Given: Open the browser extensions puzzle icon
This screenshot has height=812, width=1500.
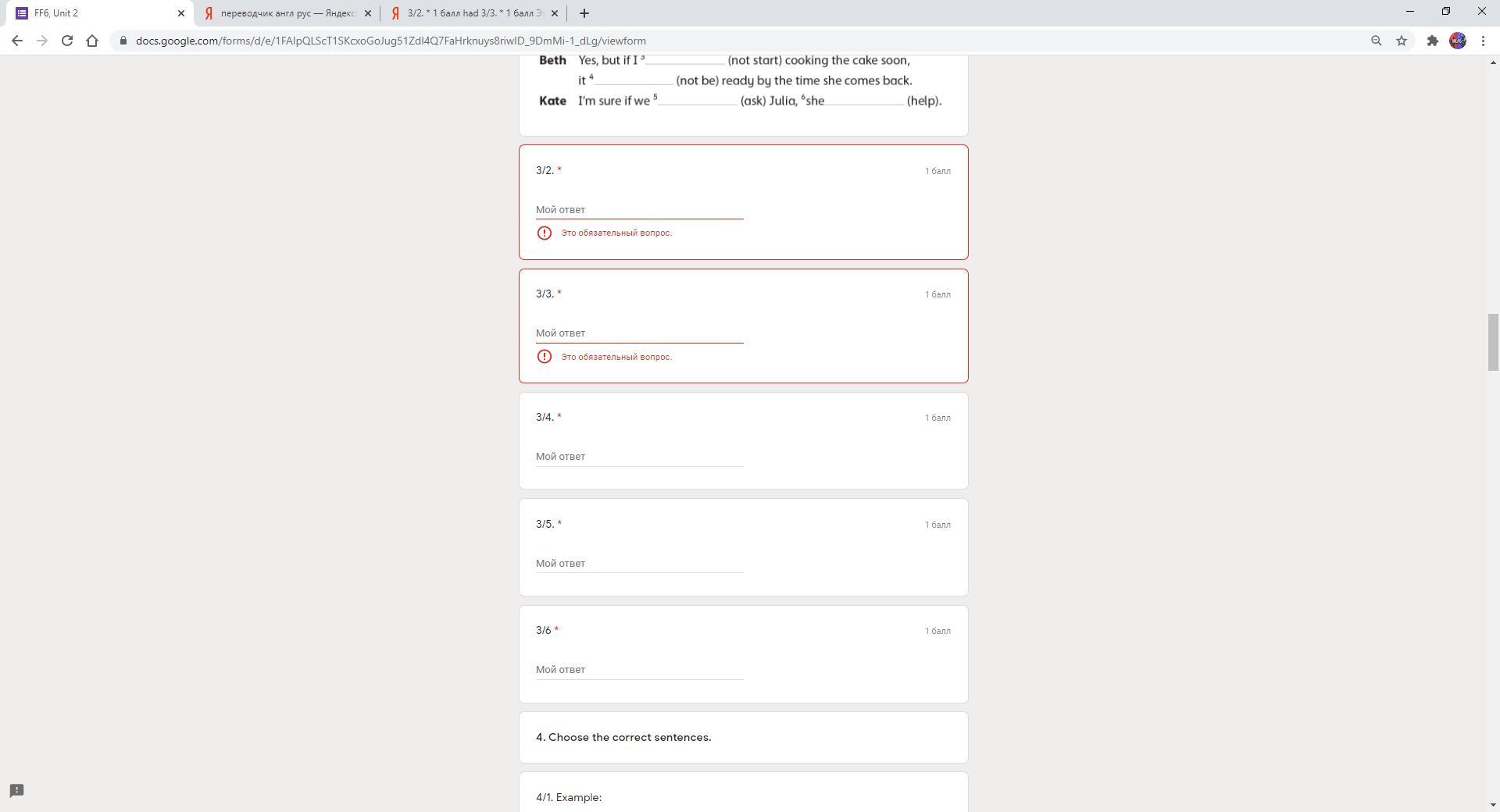Looking at the screenshot, I should click(x=1432, y=41).
